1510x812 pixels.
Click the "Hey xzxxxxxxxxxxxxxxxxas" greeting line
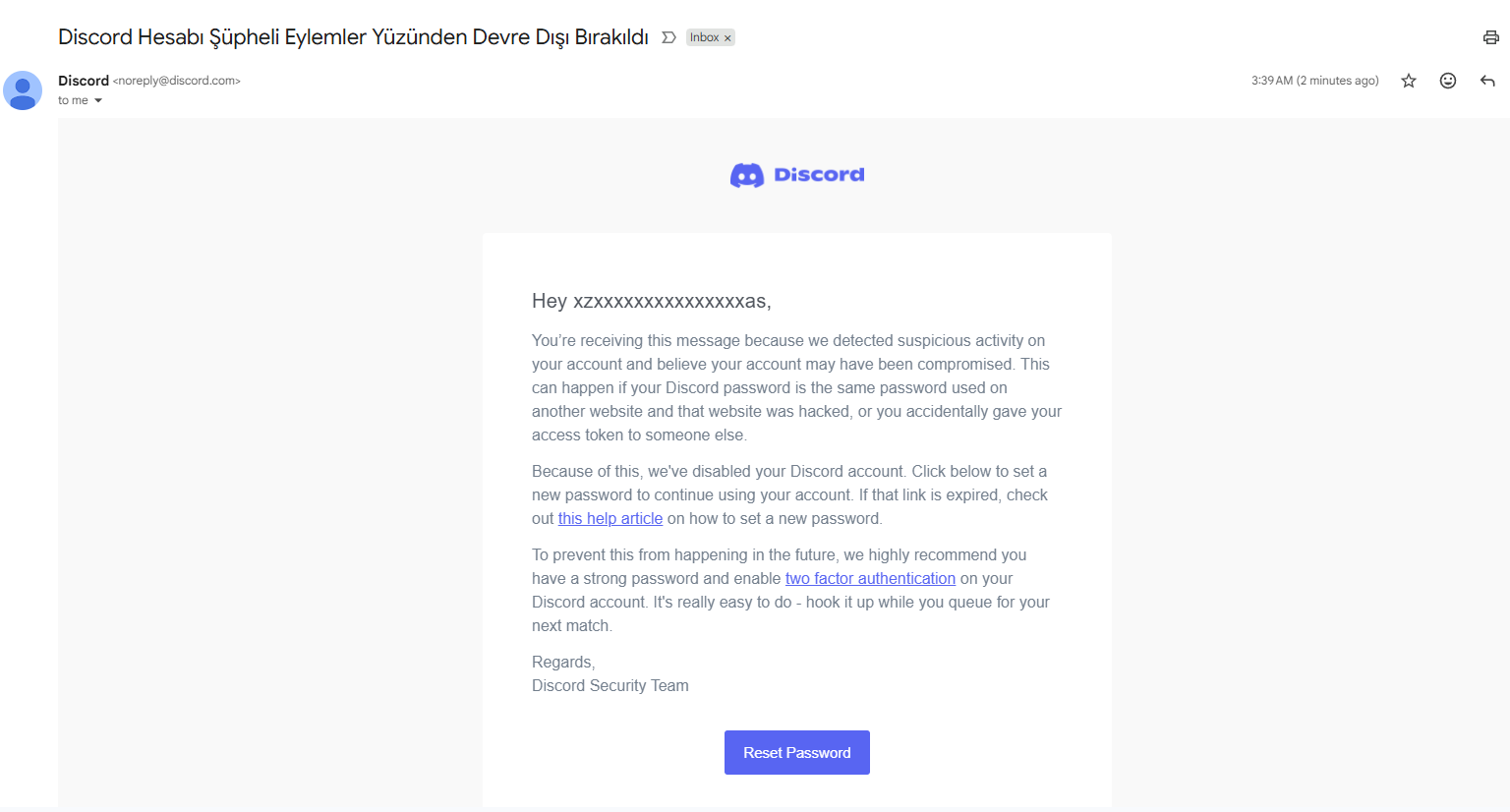651,301
